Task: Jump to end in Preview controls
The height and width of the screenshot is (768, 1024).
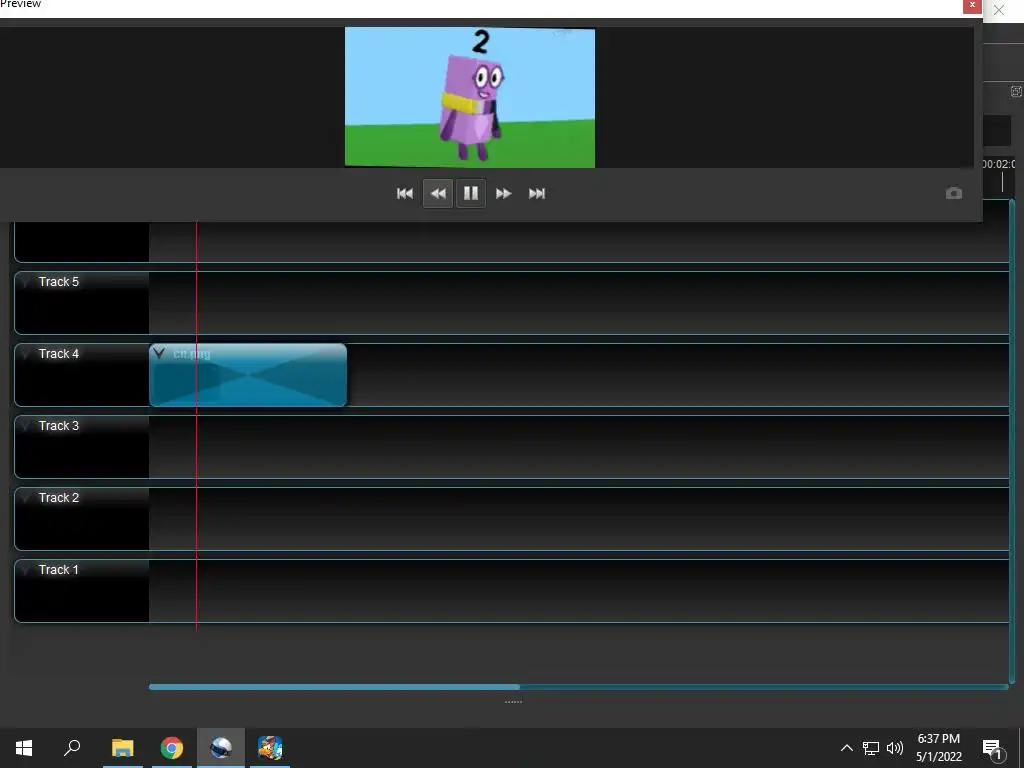Action: [x=537, y=193]
